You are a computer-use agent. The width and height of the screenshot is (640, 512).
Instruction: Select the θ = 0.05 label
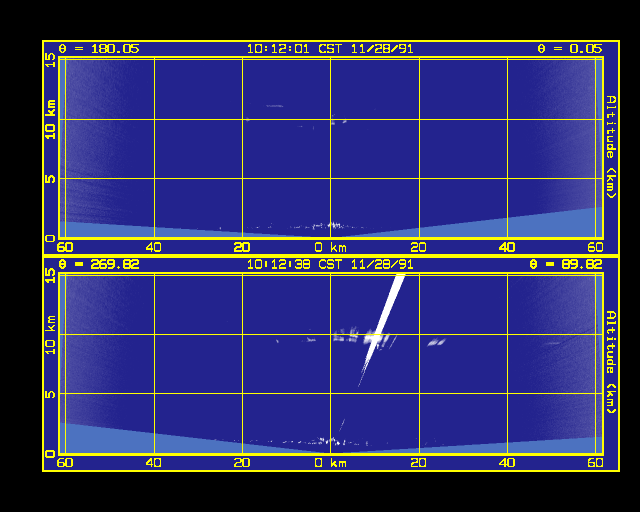pos(570,49)
